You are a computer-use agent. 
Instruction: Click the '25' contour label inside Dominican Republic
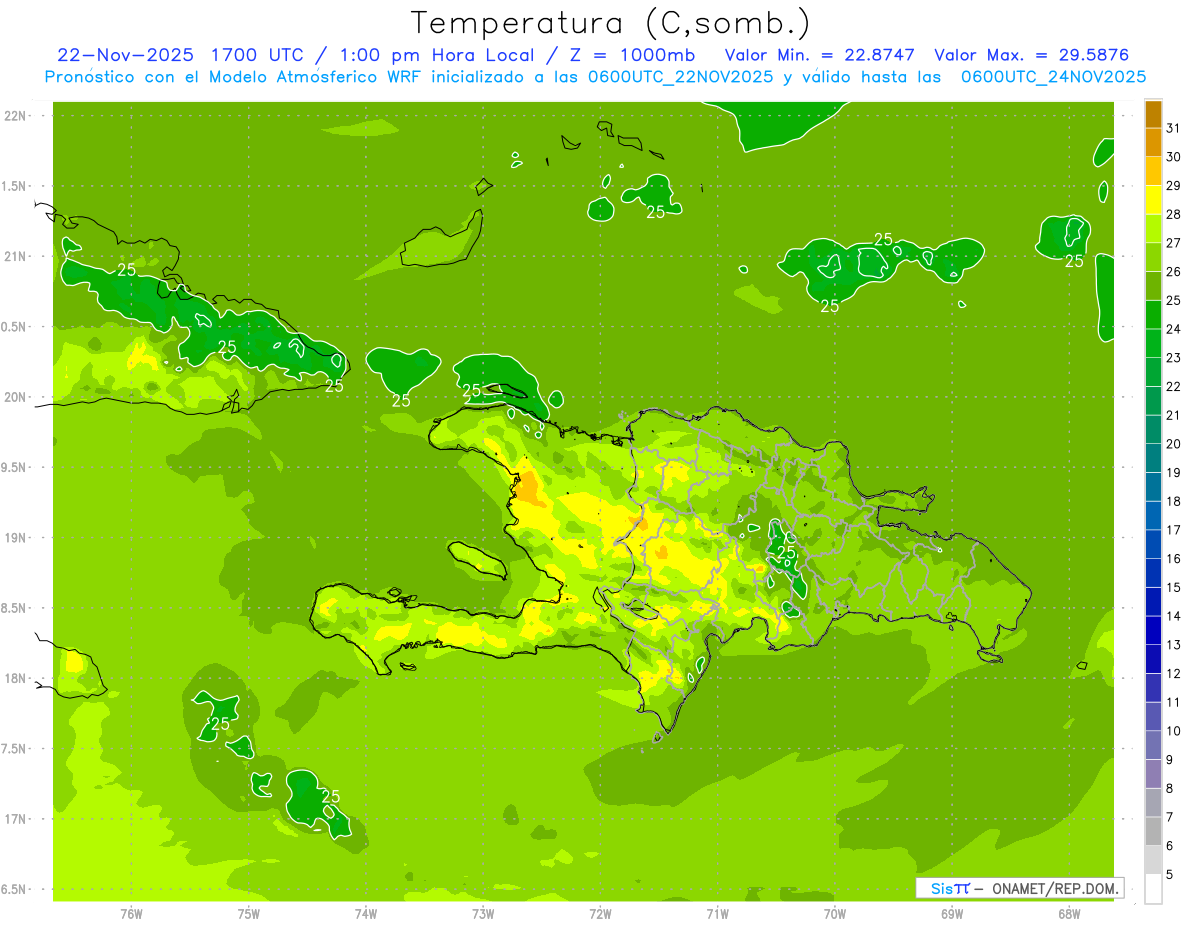tap(786, 552)
